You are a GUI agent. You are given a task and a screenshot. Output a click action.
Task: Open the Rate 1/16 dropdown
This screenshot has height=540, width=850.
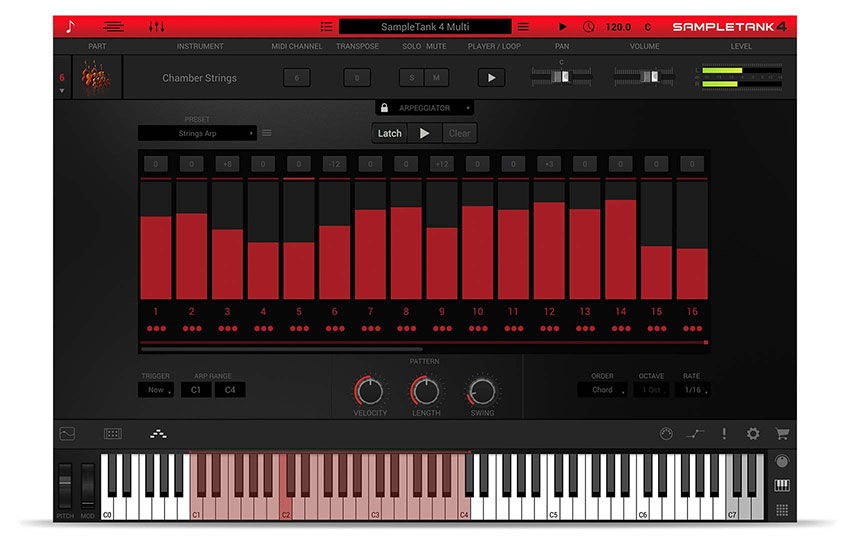pyautogui.click(x=693, y=390)
